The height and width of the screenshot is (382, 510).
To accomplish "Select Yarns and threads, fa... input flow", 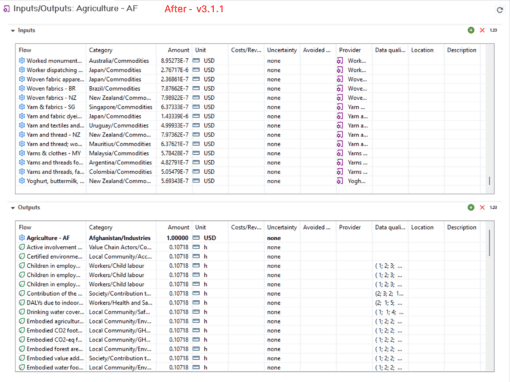I will (55, 172).
